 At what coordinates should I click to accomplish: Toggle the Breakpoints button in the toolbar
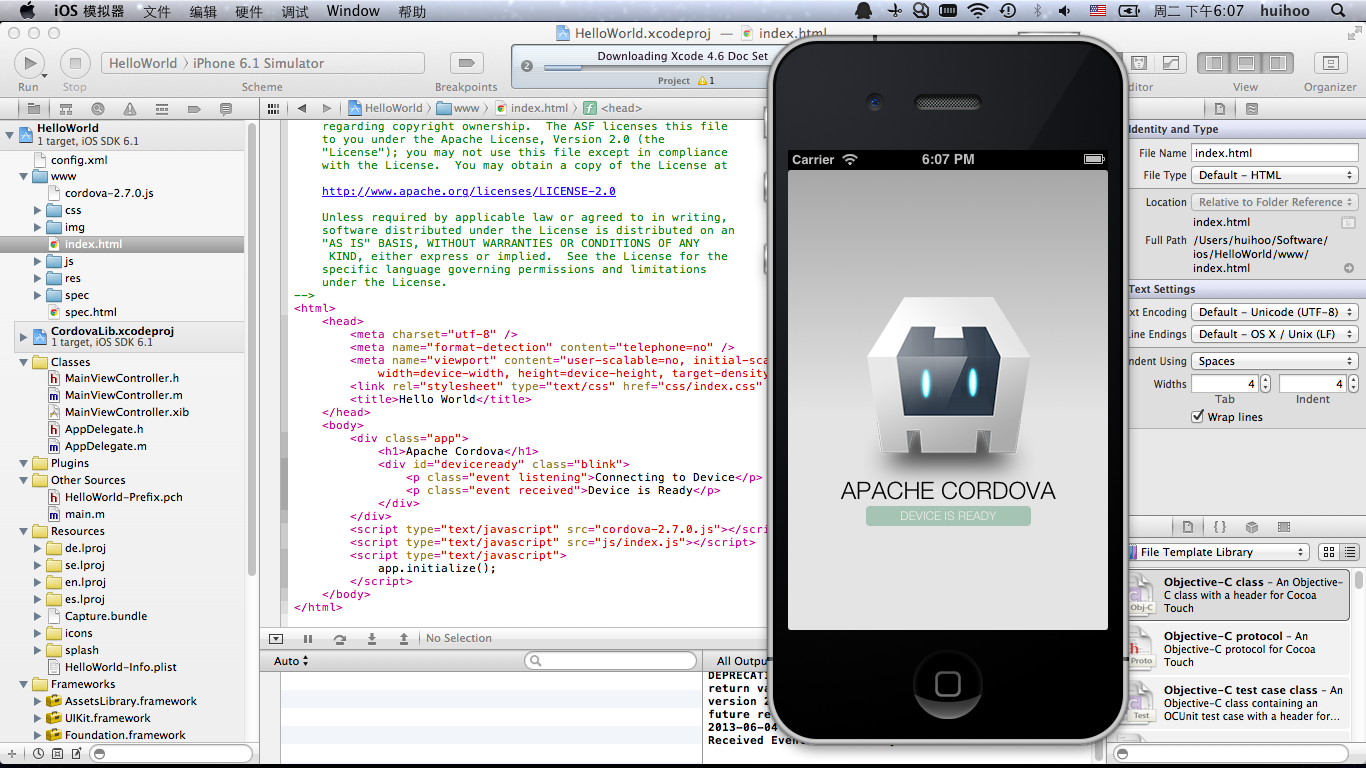click(465, 63)
